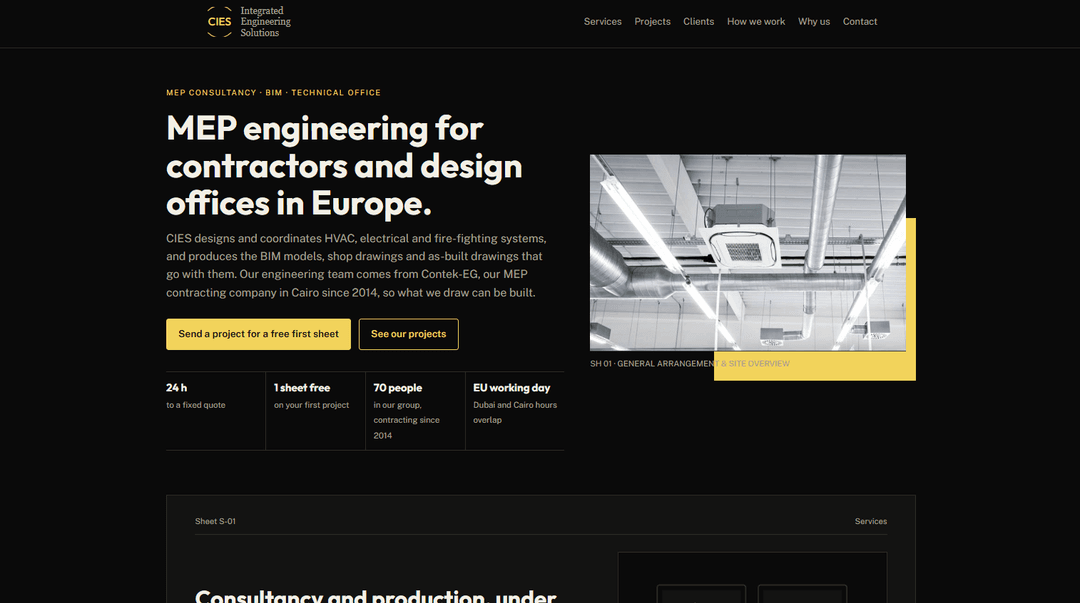This screenshot has height=603, width=1080.
Task: Open the How we work page
Action: coord(756,22)
